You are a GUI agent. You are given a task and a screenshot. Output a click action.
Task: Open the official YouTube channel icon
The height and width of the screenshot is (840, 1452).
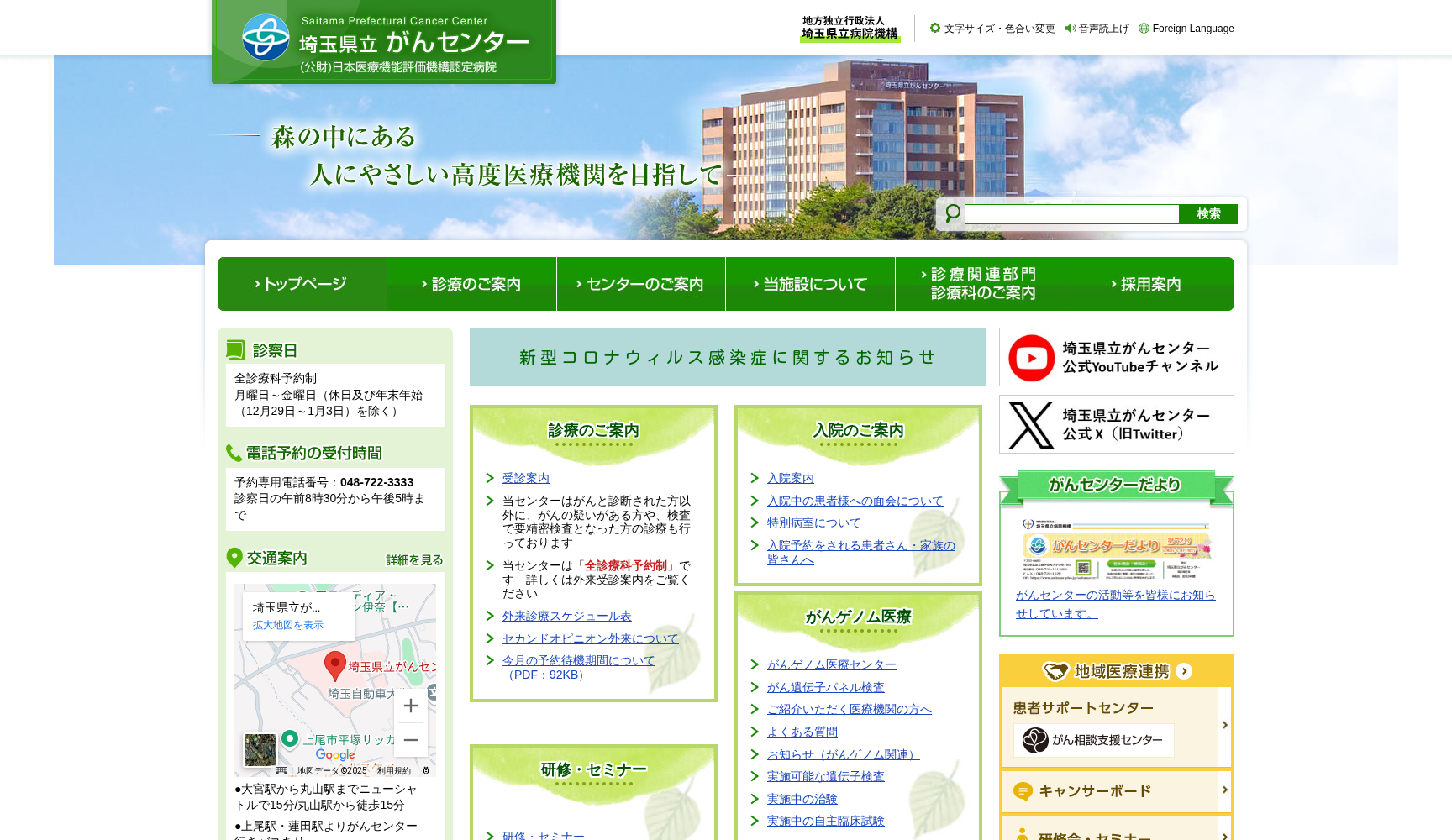1031,357
